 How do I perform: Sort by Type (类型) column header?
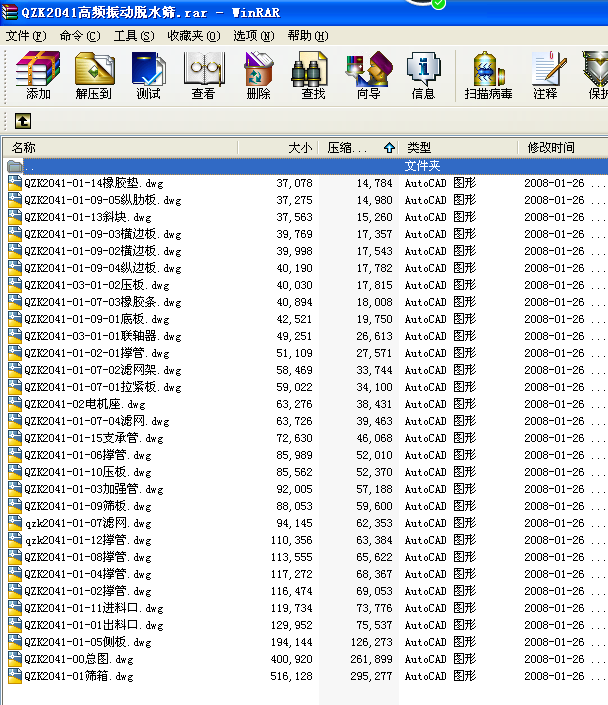[458, 147]
